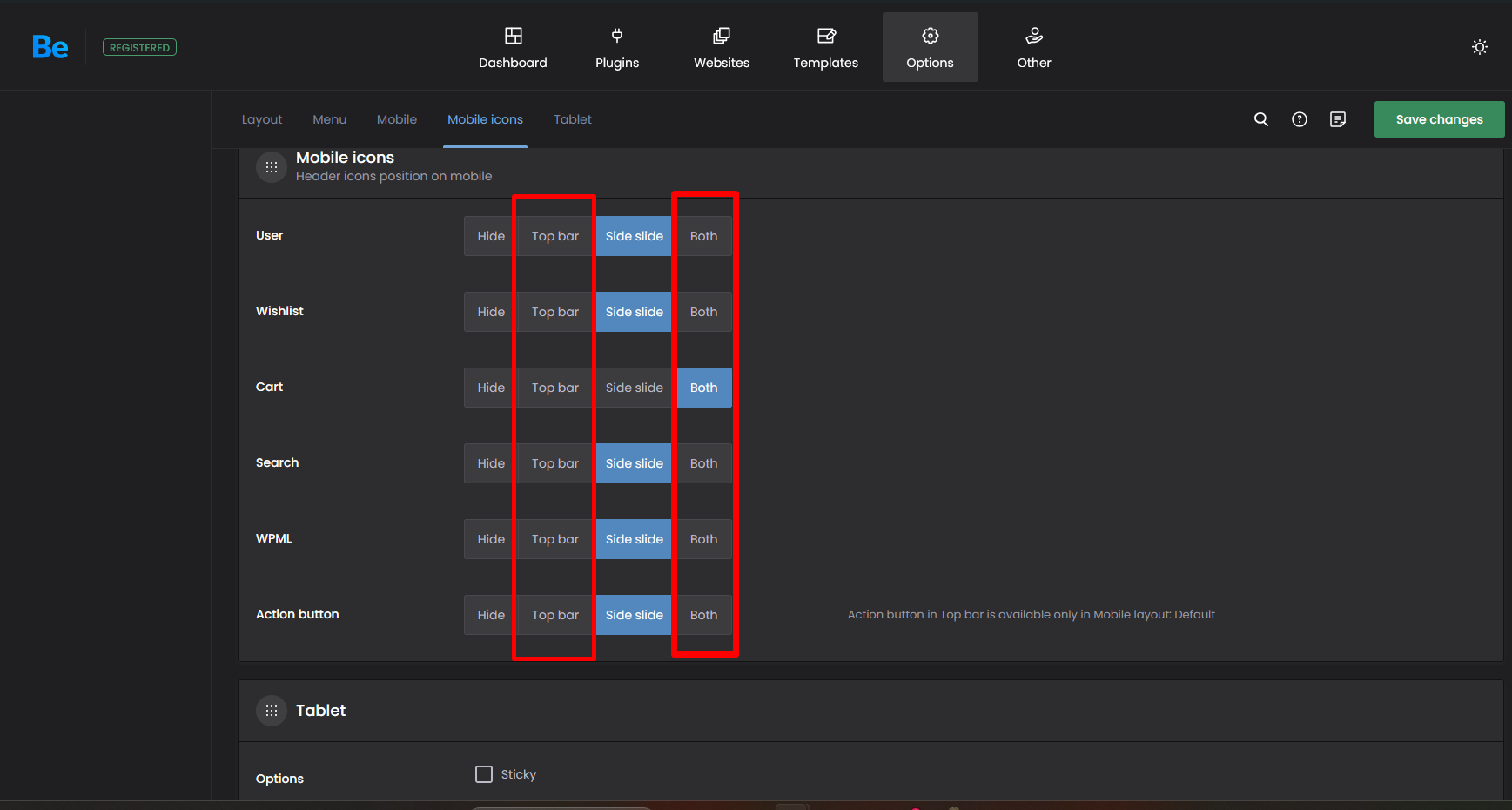This screenshot has height=810, width=1512.
Task: Enable the Sticky checkbox
Action: coord(484,774)
